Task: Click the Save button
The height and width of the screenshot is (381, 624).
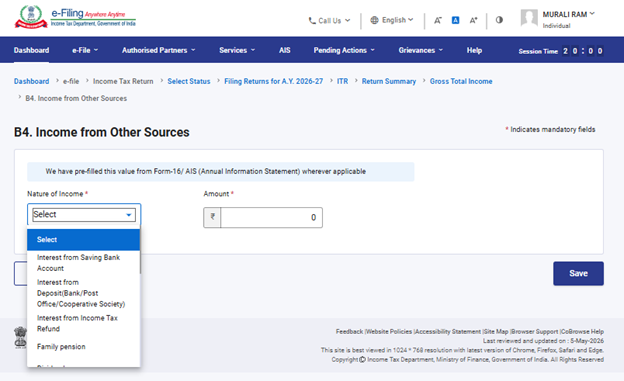Action: [578, 274]
